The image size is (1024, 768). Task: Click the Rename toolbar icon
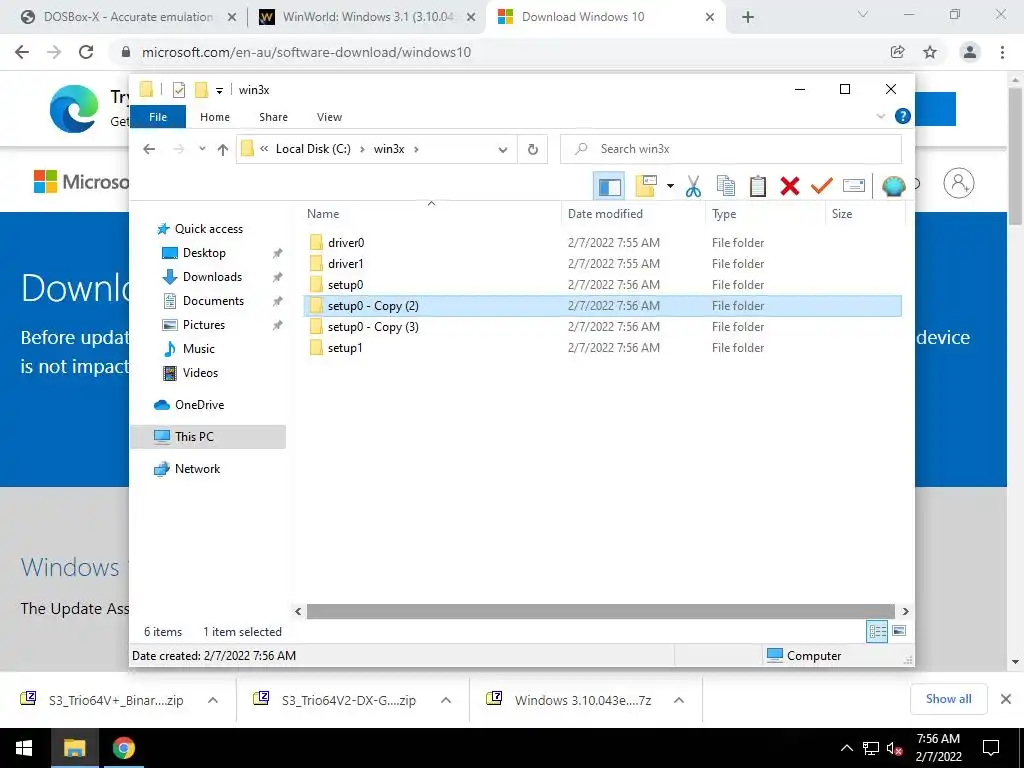tap(854, 186)
